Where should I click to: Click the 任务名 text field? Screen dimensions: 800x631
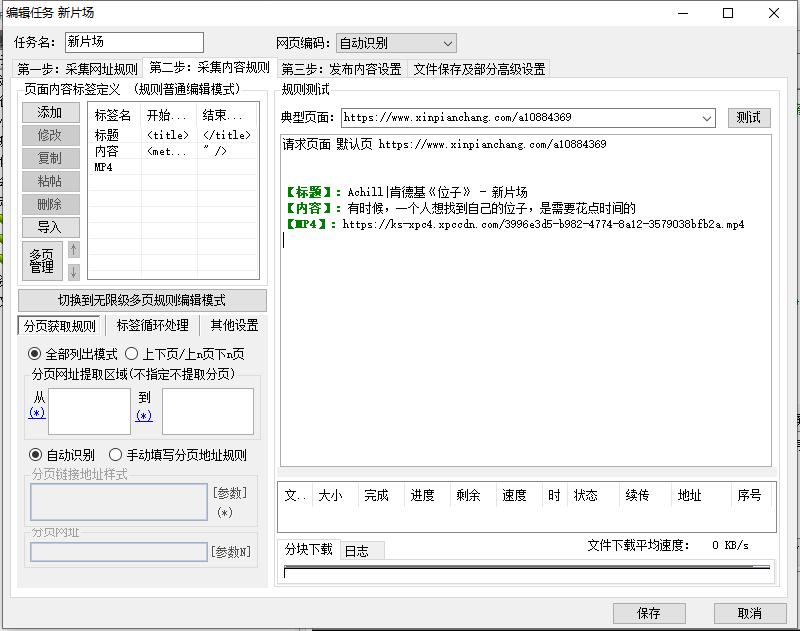(x=133, y=43)
